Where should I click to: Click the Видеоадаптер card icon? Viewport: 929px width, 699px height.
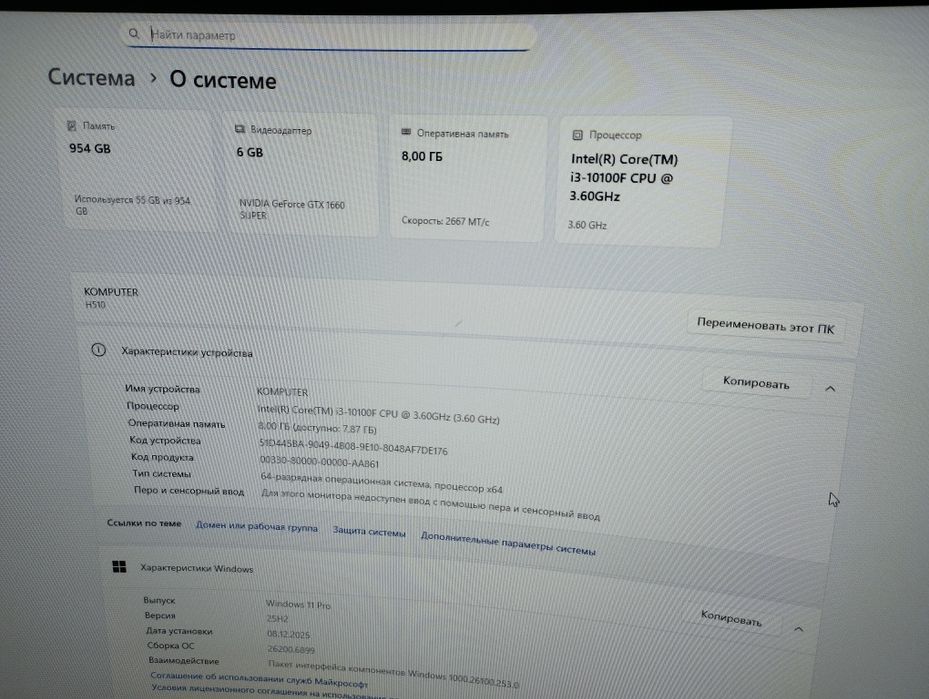[239, 129]
